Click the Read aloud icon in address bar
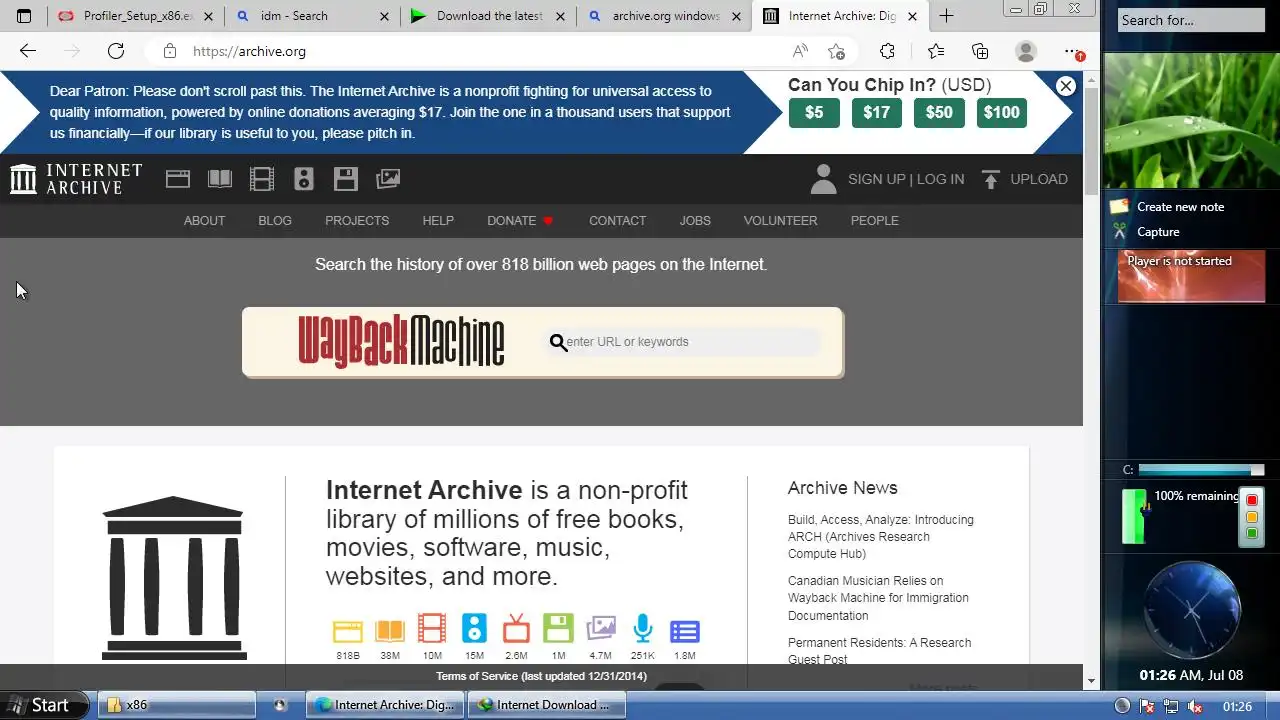The height and width of the screenshot is (720, 1280). pyautogui.click(x=800, y=51)
